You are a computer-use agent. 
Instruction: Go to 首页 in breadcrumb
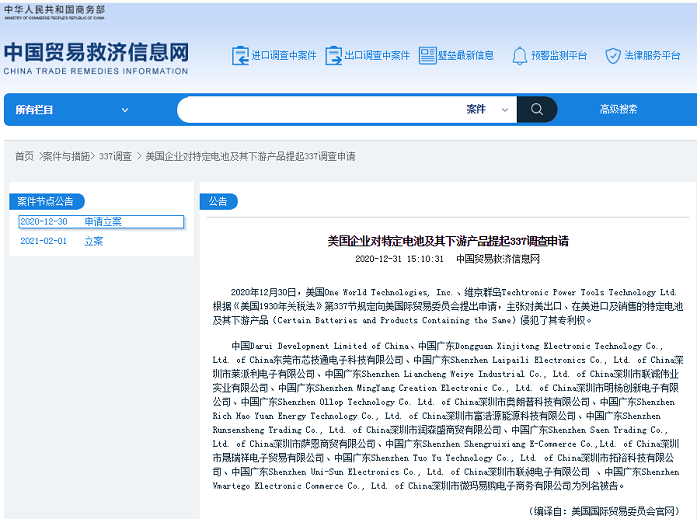24,156
